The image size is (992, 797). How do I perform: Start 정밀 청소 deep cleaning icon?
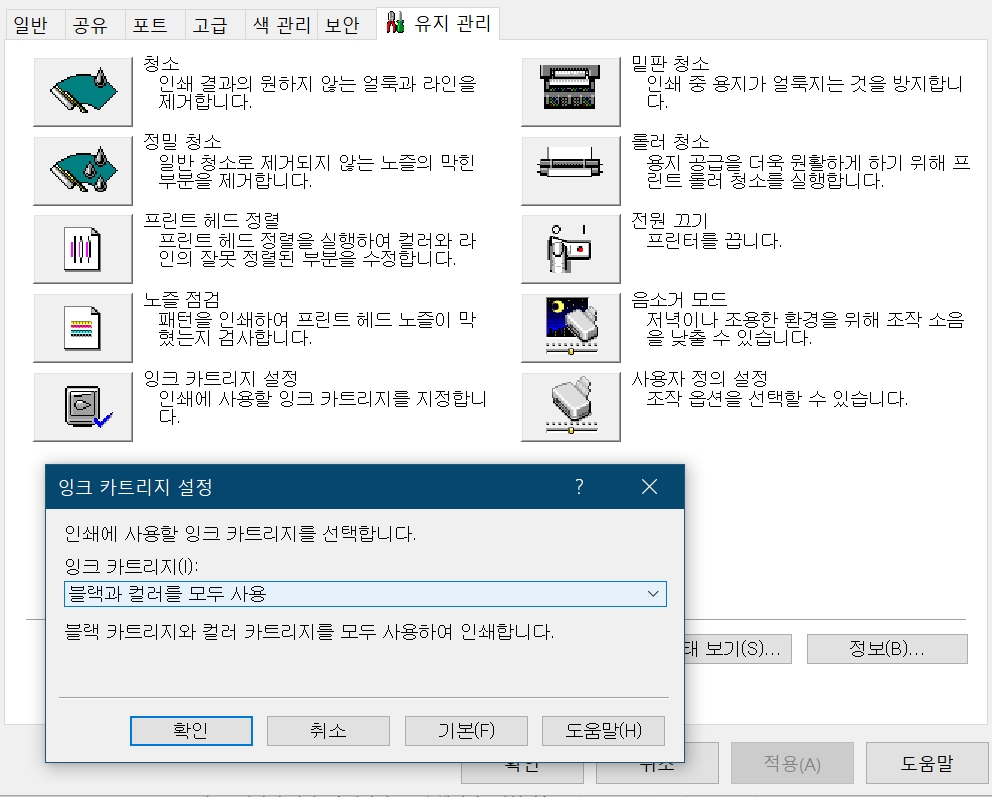83,171
